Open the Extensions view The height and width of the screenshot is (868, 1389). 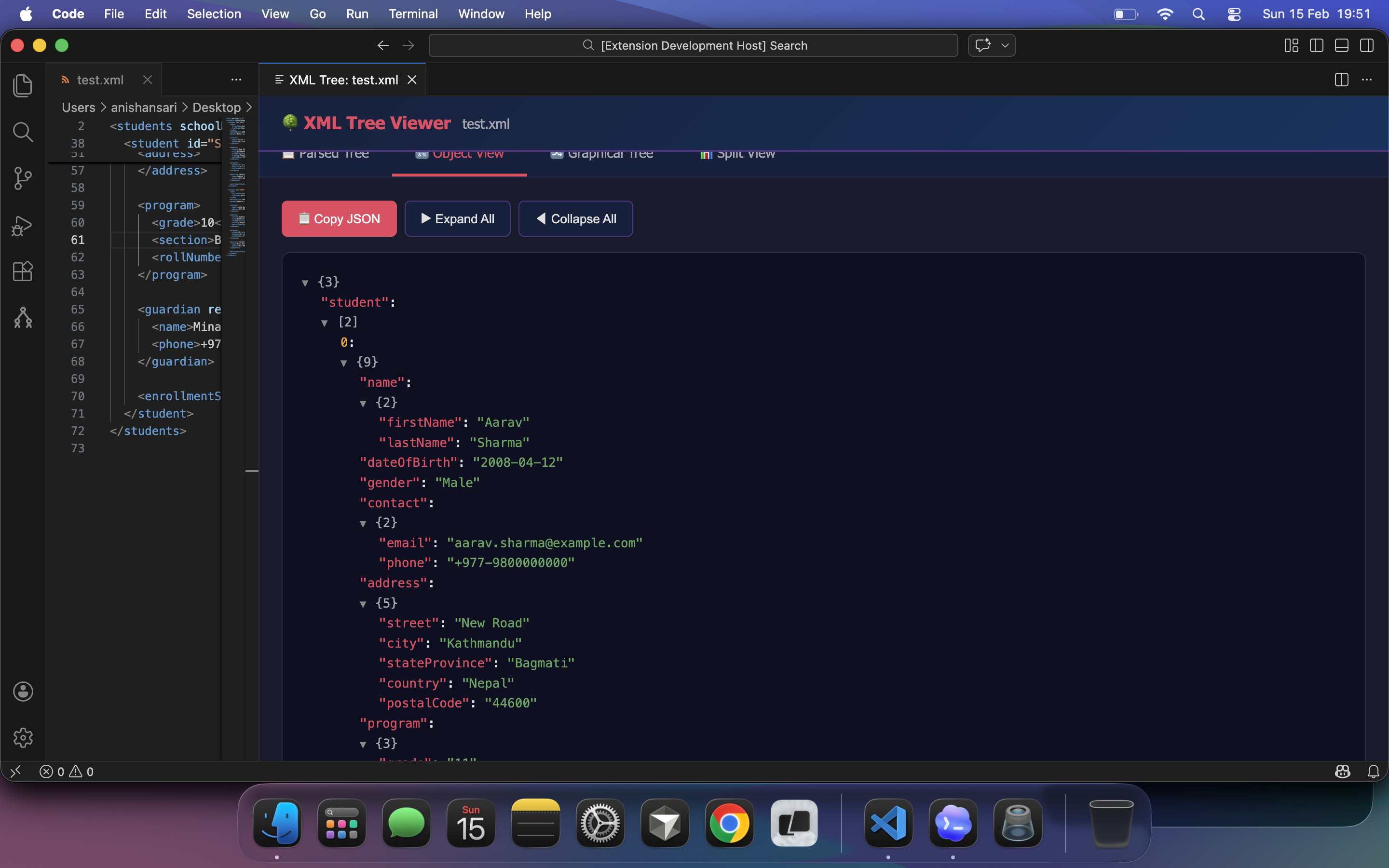22,271
